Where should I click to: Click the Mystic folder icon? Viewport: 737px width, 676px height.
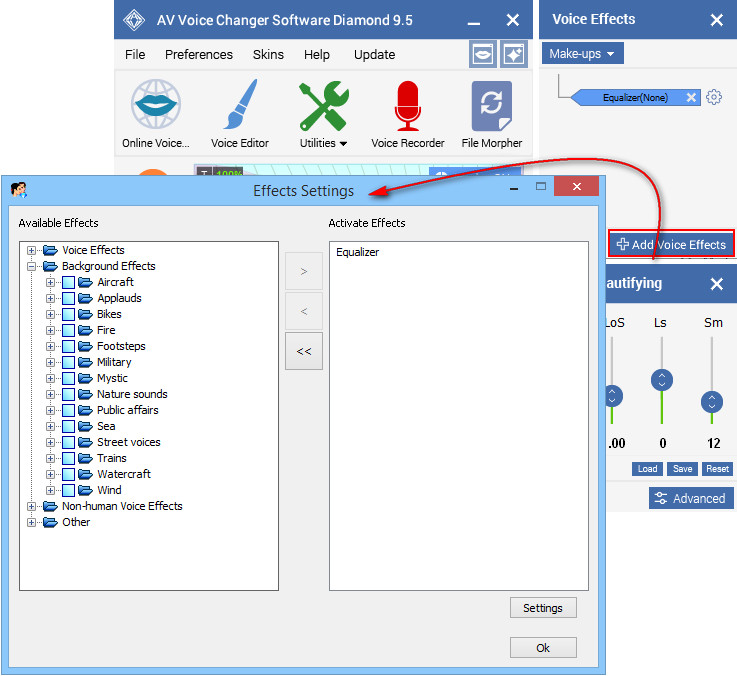point(85,378)
